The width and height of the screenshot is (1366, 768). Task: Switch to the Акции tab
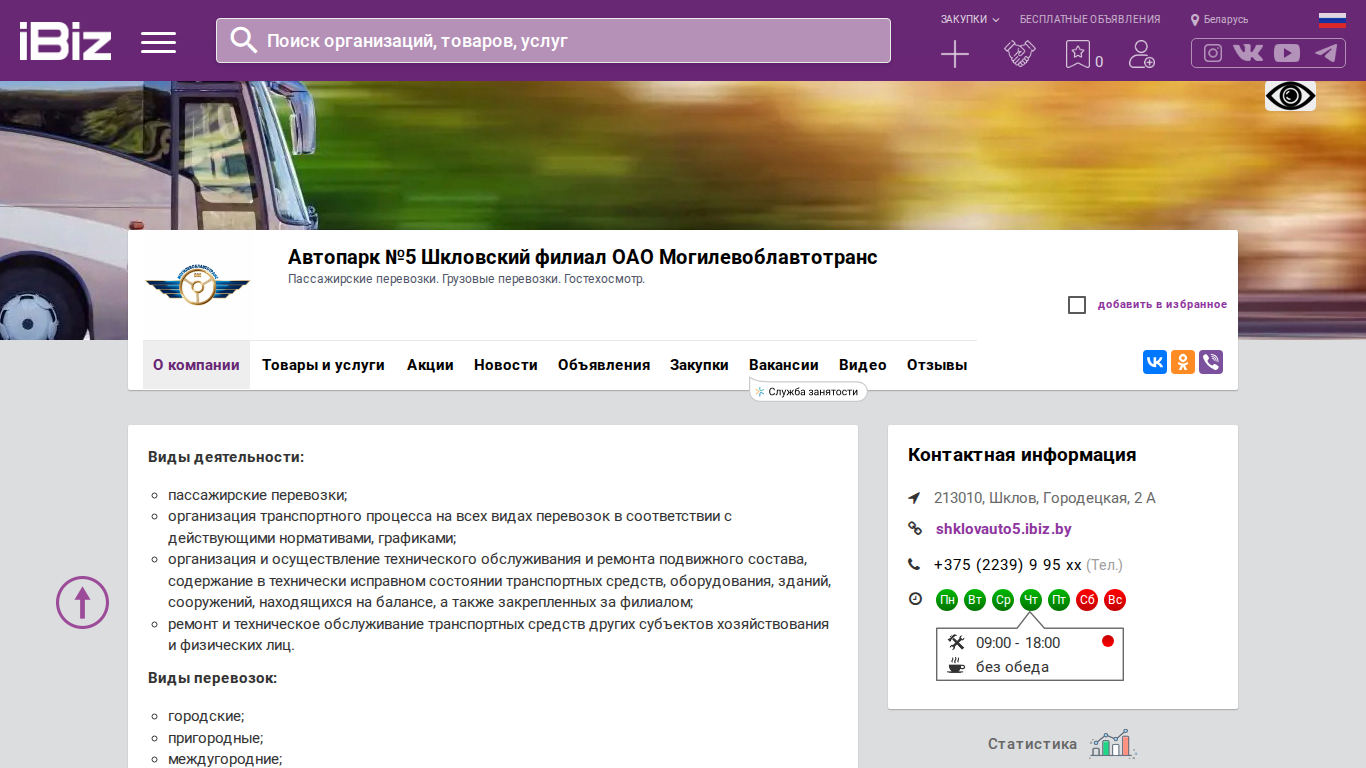430,365
